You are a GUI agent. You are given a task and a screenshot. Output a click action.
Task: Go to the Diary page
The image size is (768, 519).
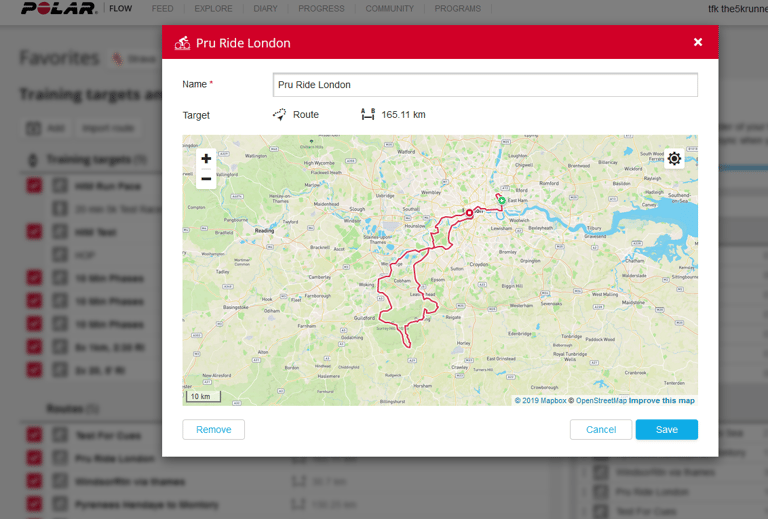pos(265,9)
